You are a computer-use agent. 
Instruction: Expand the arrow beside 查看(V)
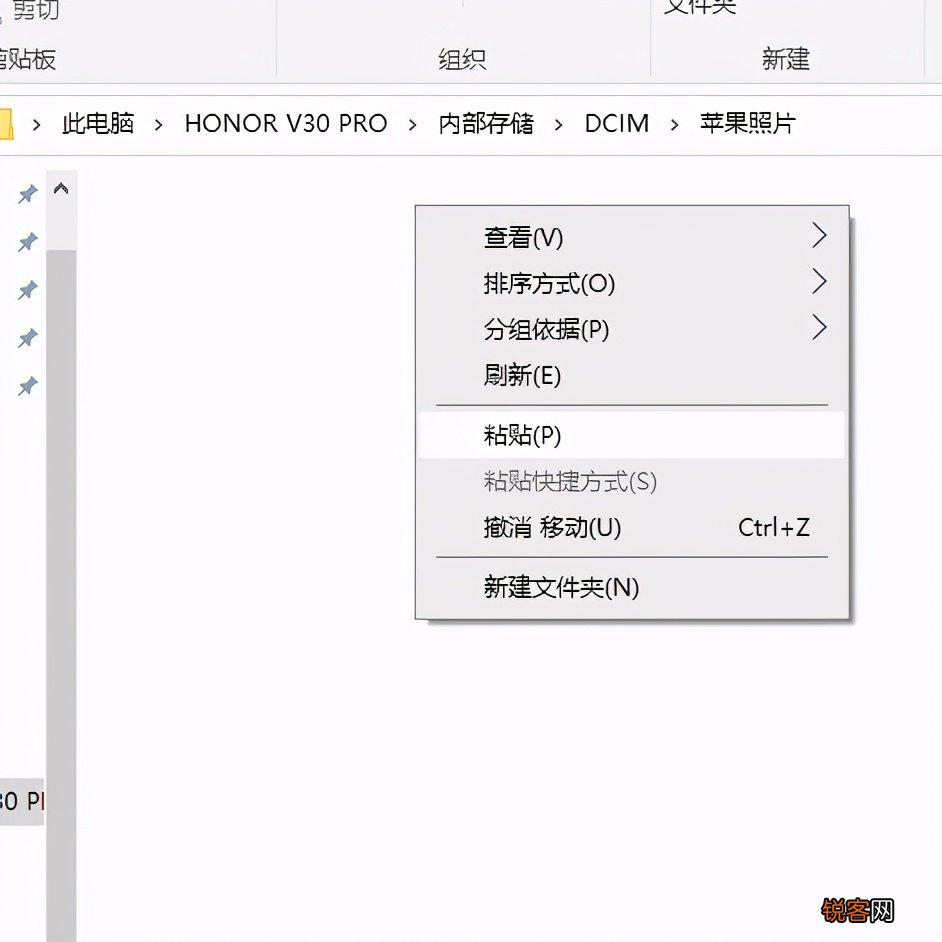(x=819, y=235)
